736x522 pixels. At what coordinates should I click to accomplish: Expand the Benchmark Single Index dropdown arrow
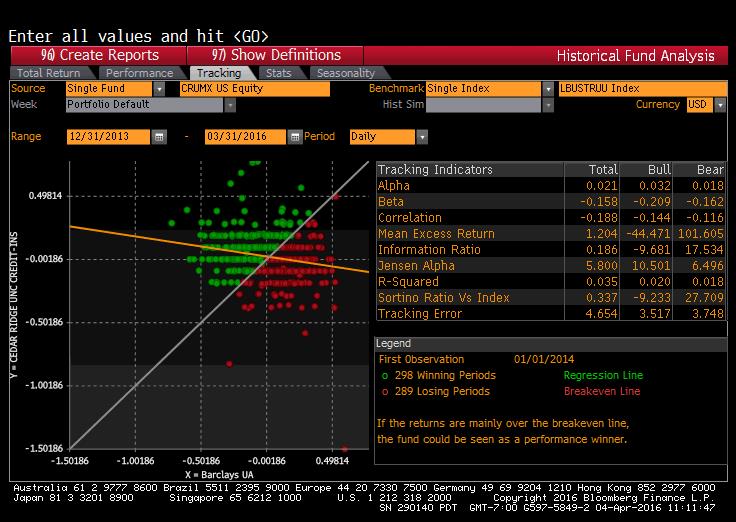point(548,89)
